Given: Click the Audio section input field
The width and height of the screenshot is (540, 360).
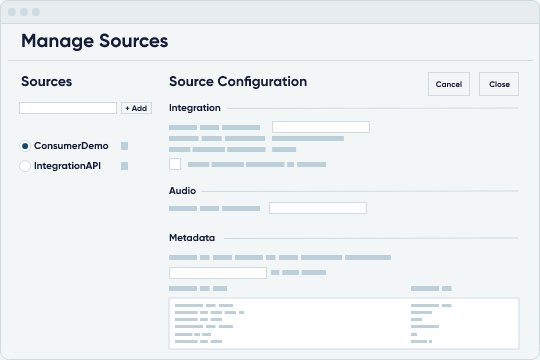Looking at the screenshot, I should [318, 208].
